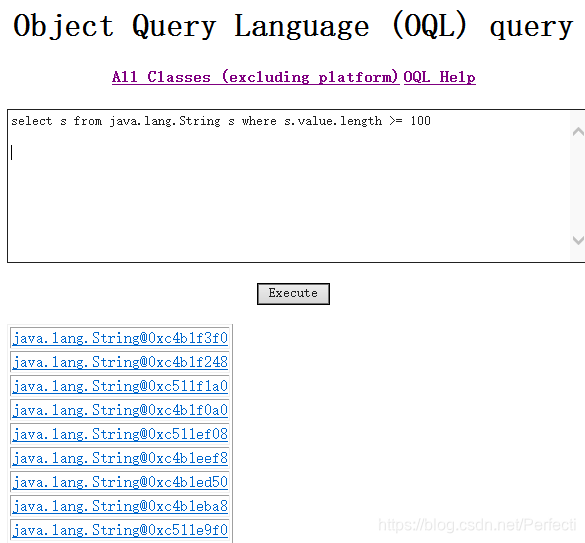Open result java.lang.String@0xc511ef08

click(x=120, y=434)
